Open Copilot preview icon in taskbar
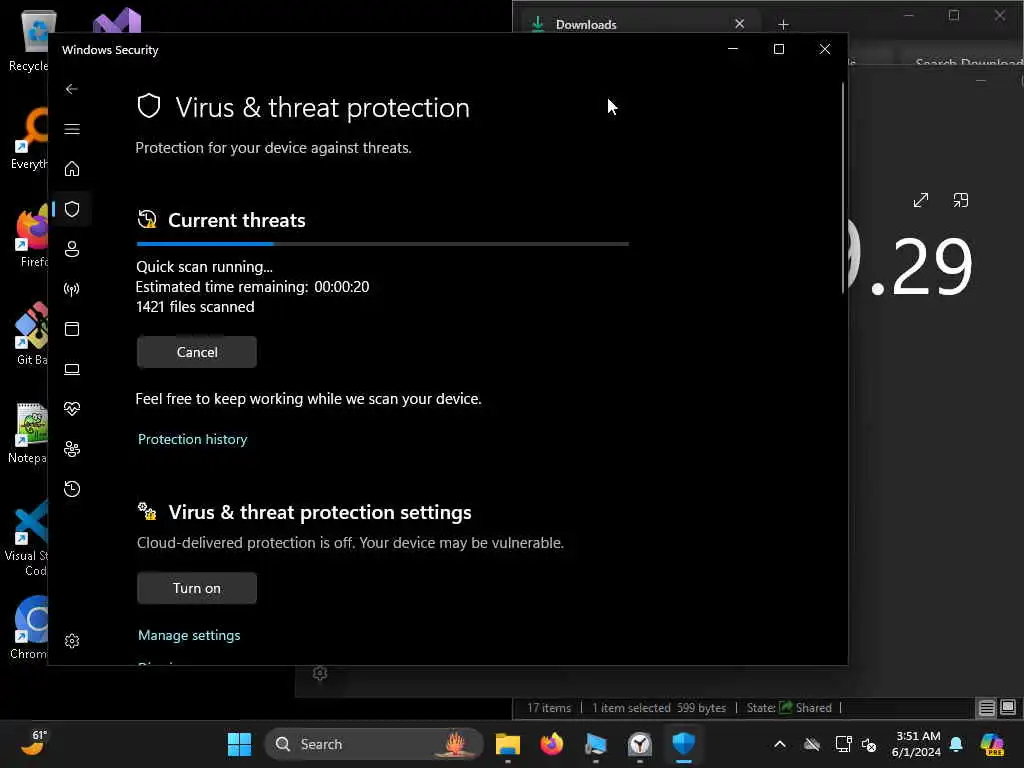The height and width of the screenshot is (768, 1024). 992,744
